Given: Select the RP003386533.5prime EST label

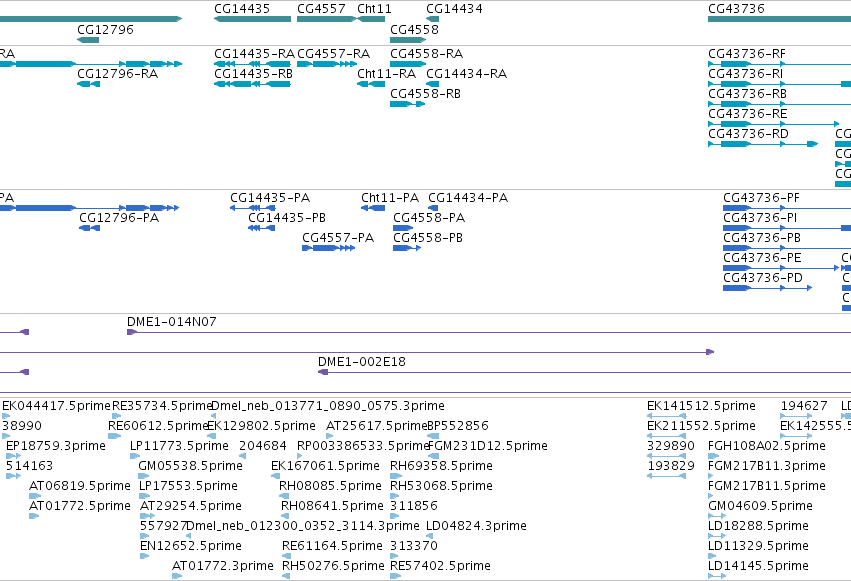Looking at the screenshot, I should pyautogui.click(x=363, y=446).
